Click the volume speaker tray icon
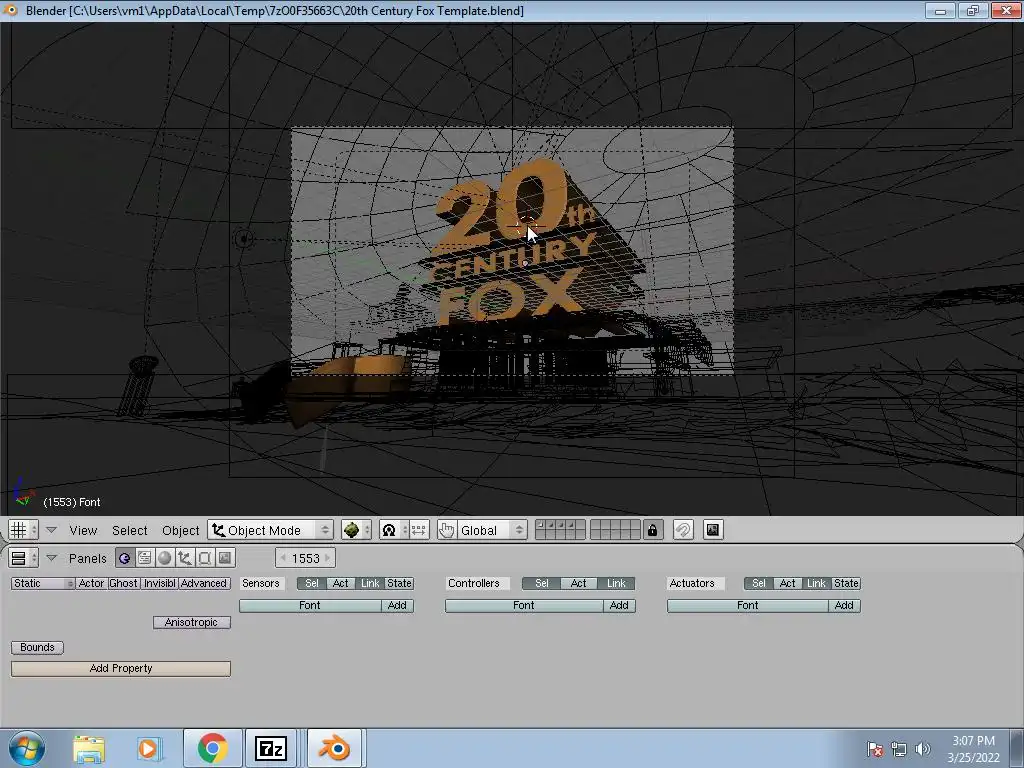This screenshot has width=1024, height=768. tap(922, 749)
